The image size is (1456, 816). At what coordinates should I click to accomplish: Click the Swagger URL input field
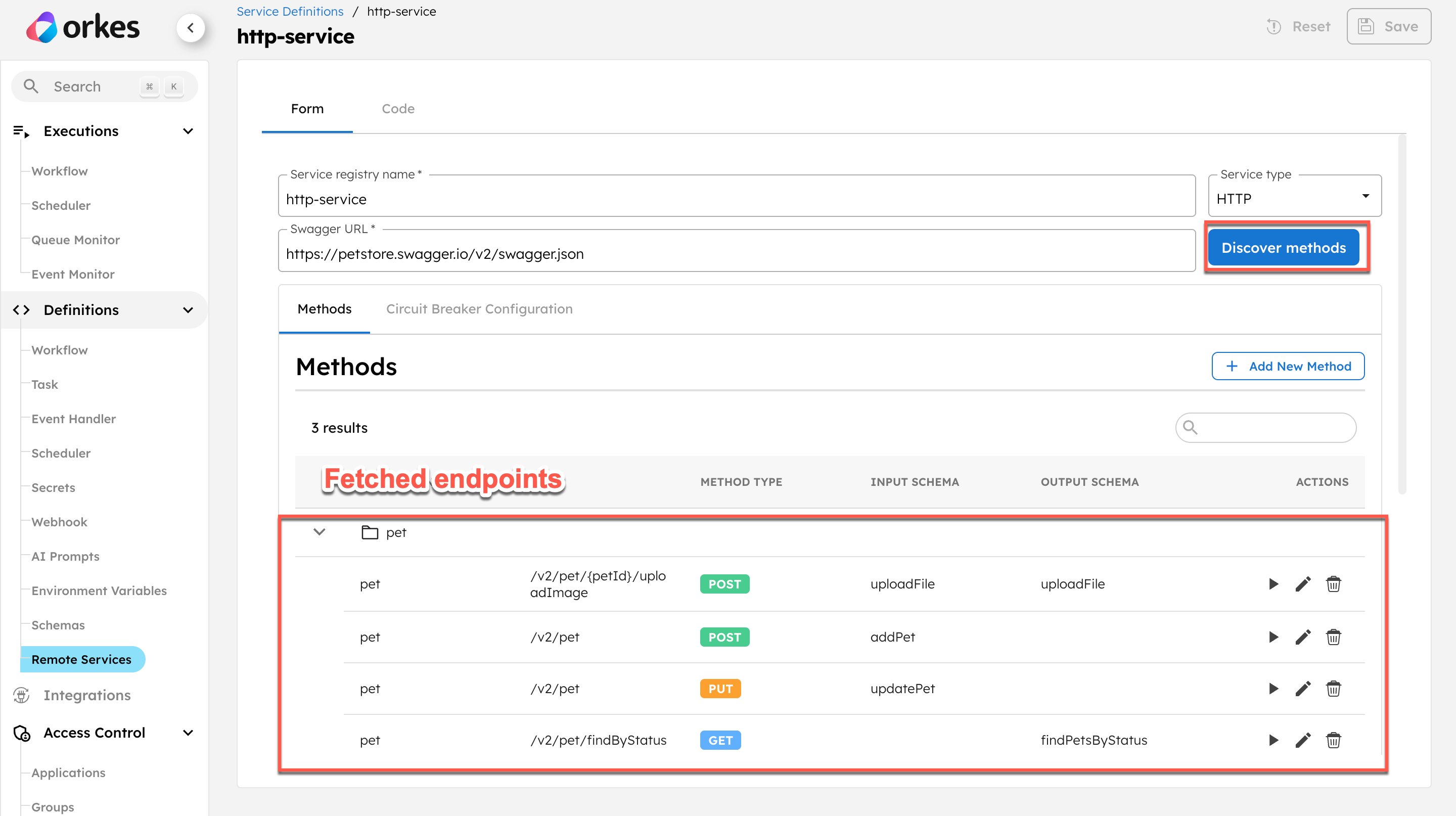[x=737, y=251]
